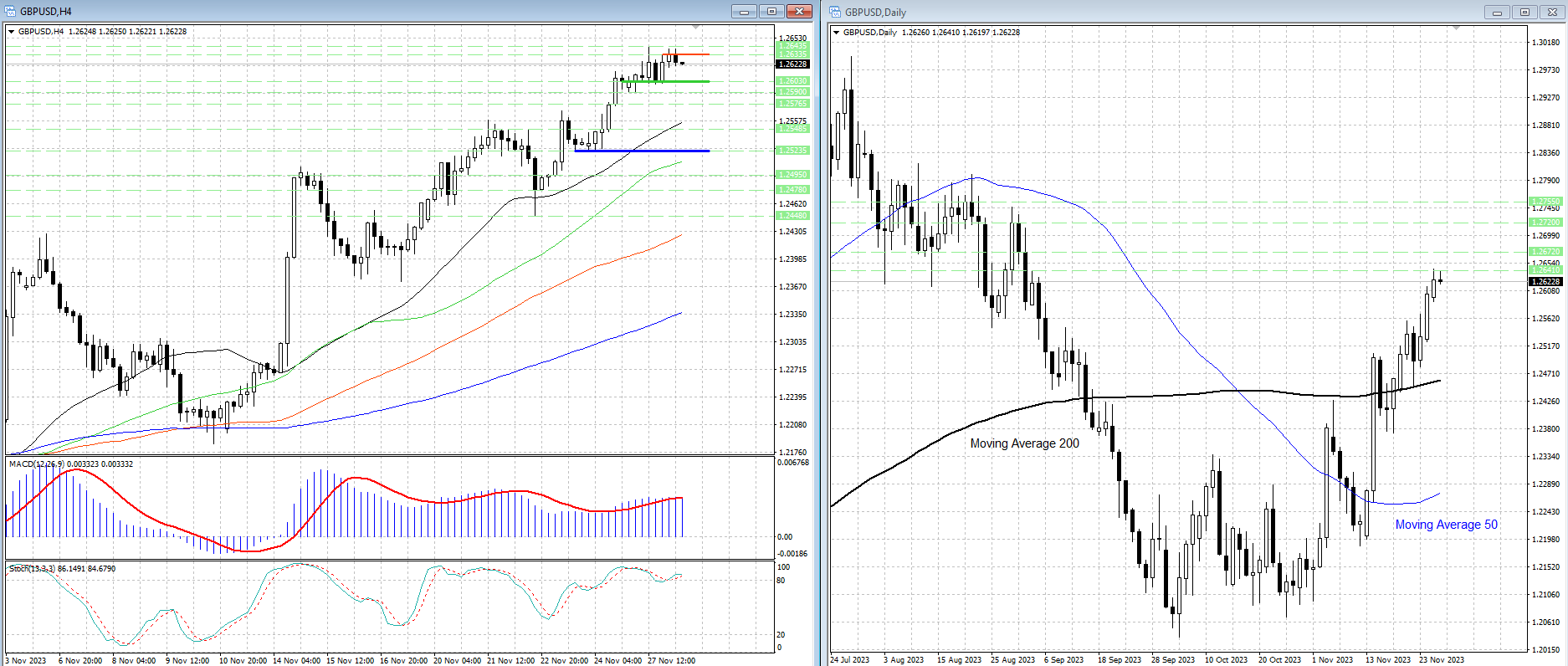Select the 'Moving Average 200' text label
This screenshot has height=666, width=1568.
pos(1024,443)
